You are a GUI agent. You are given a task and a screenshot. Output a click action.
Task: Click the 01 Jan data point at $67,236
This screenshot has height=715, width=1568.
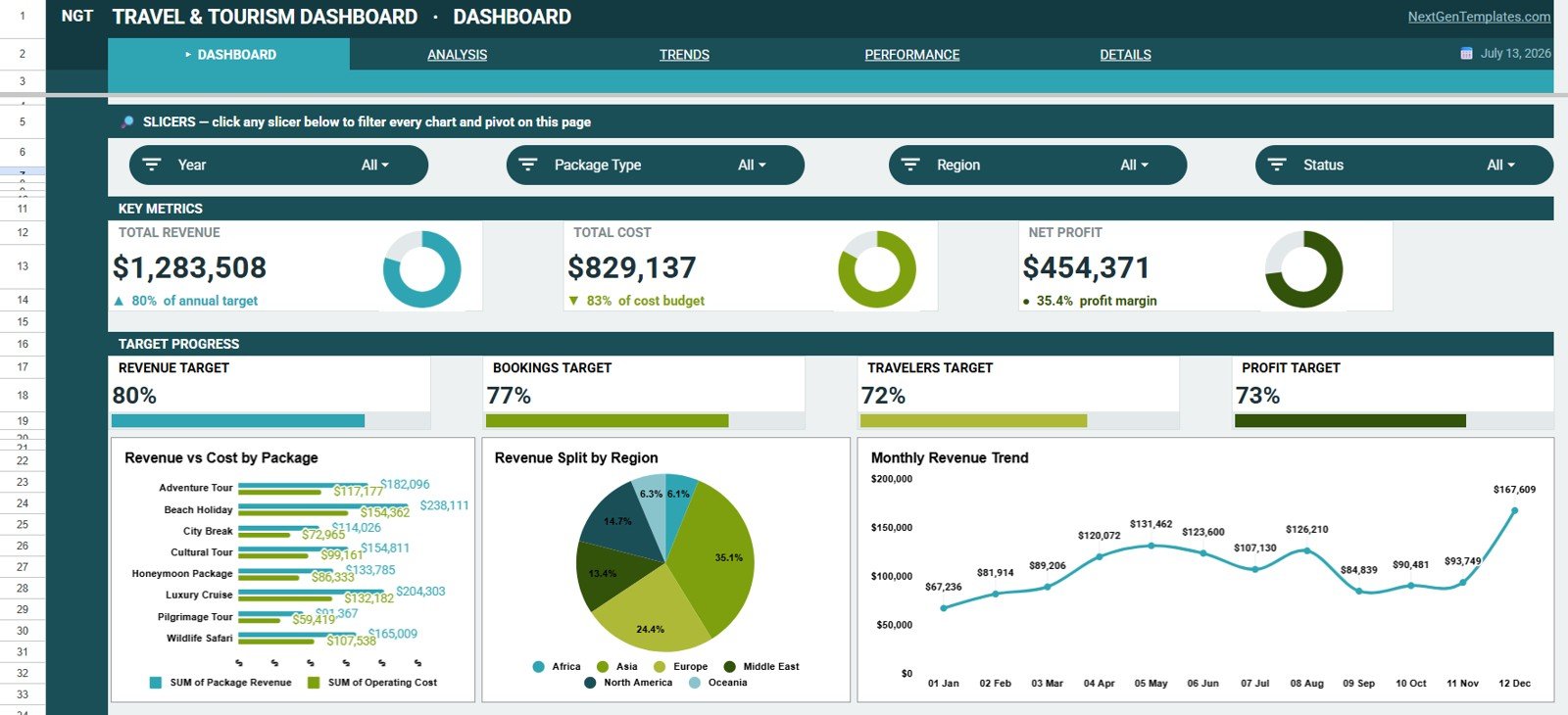pos(944,608)
